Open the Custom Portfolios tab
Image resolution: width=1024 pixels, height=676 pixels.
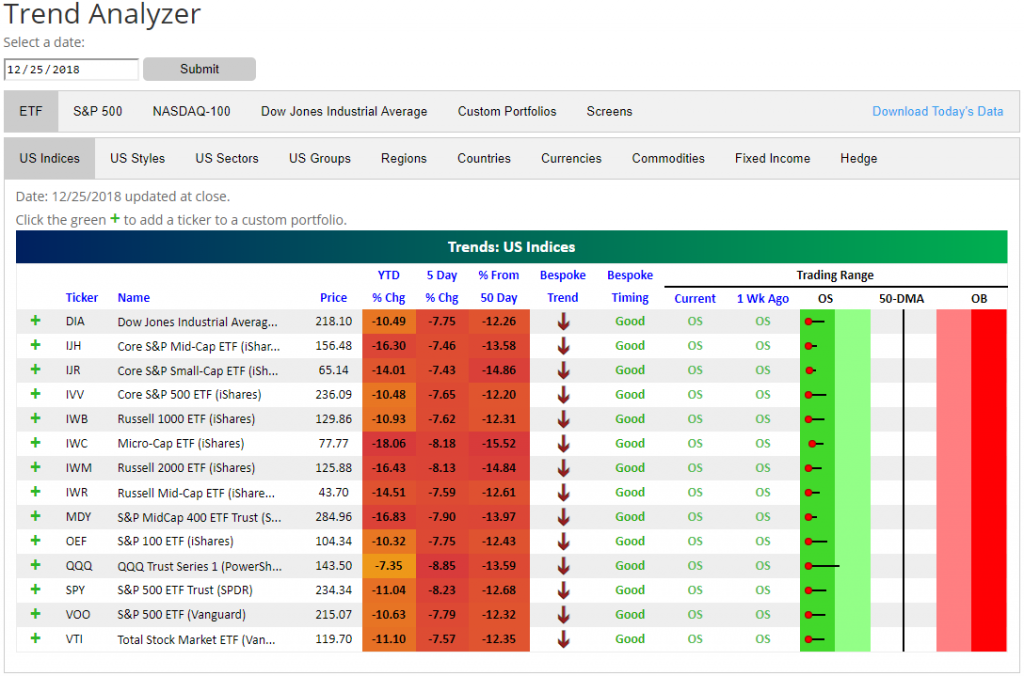coord(507,111)
